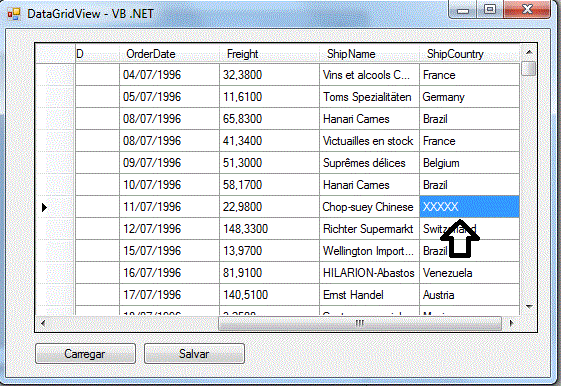Click the horizontal scrollbar right arrow

(x=511, y=323)
